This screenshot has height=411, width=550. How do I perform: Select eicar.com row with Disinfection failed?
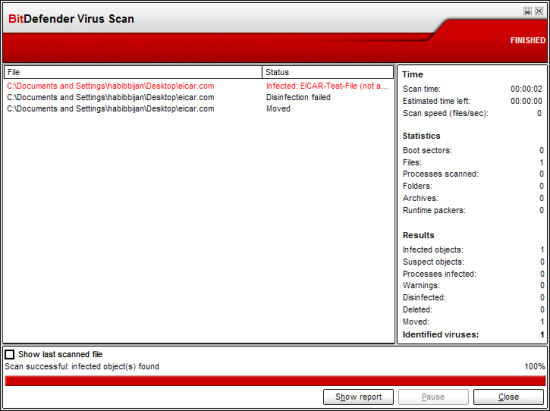(x=198, y=97)
